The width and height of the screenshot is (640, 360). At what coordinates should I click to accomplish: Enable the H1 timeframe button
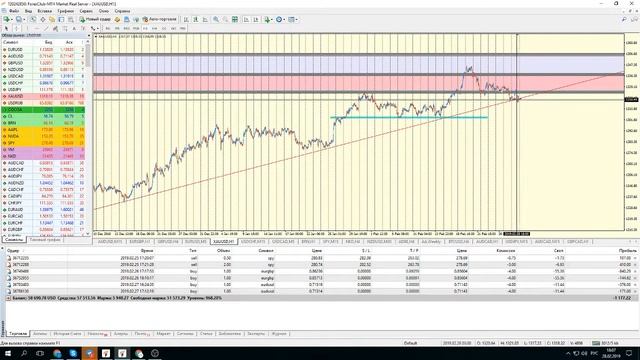pos(145,28)
